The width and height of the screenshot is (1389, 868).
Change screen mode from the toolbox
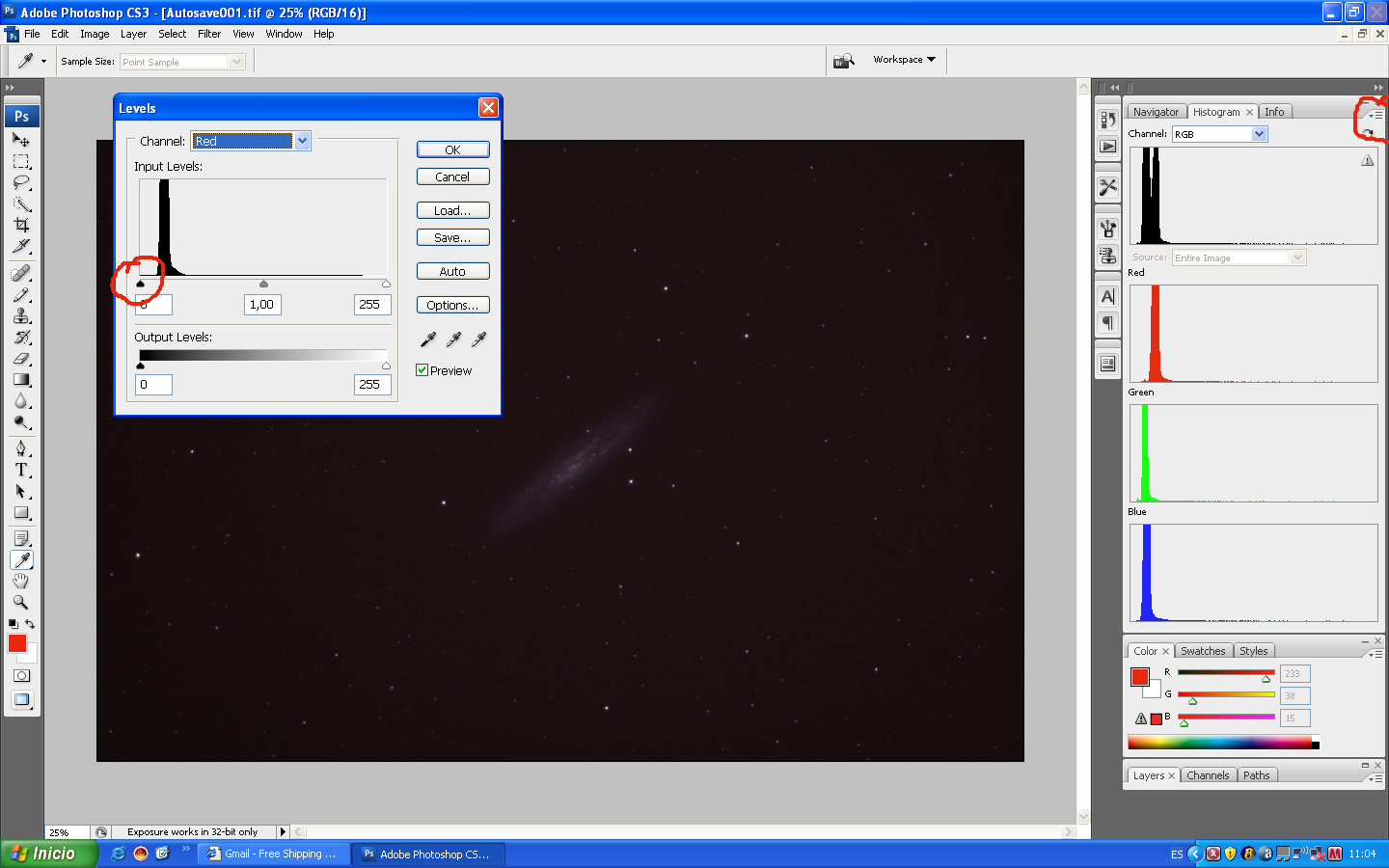pyautogui.click(x=21, y=700)
